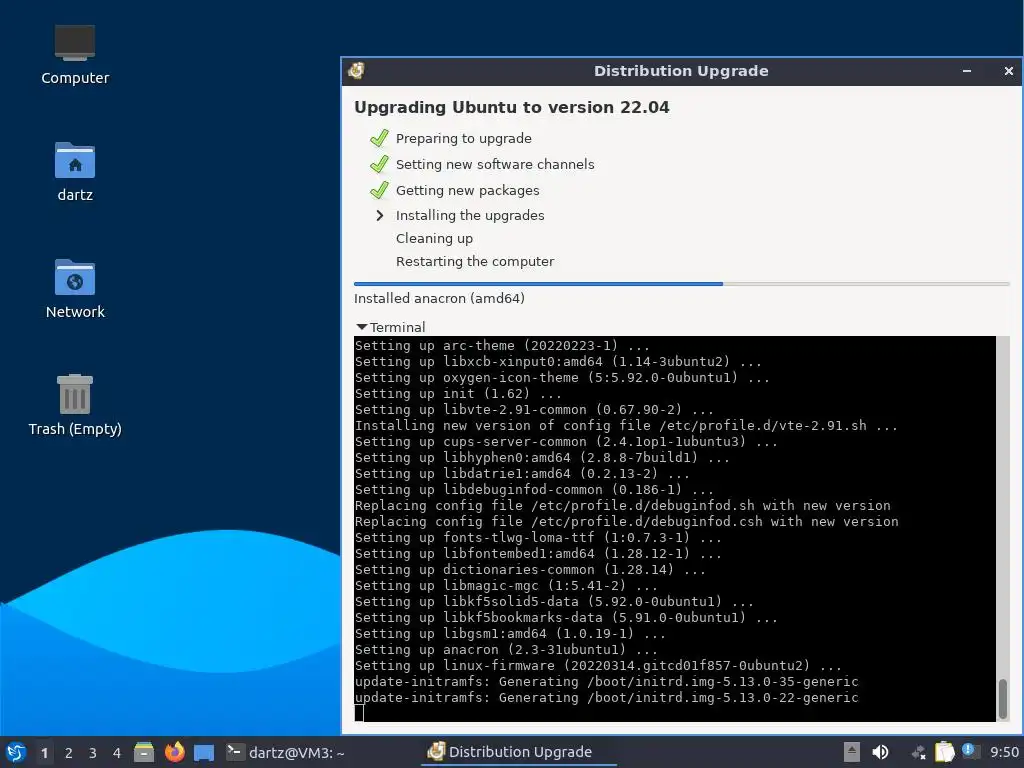Screen dimensions: 1024x768
Task: Click terminal line mentioning initrd.img-5.13.0-22-generic
Action: coord(607,697)
